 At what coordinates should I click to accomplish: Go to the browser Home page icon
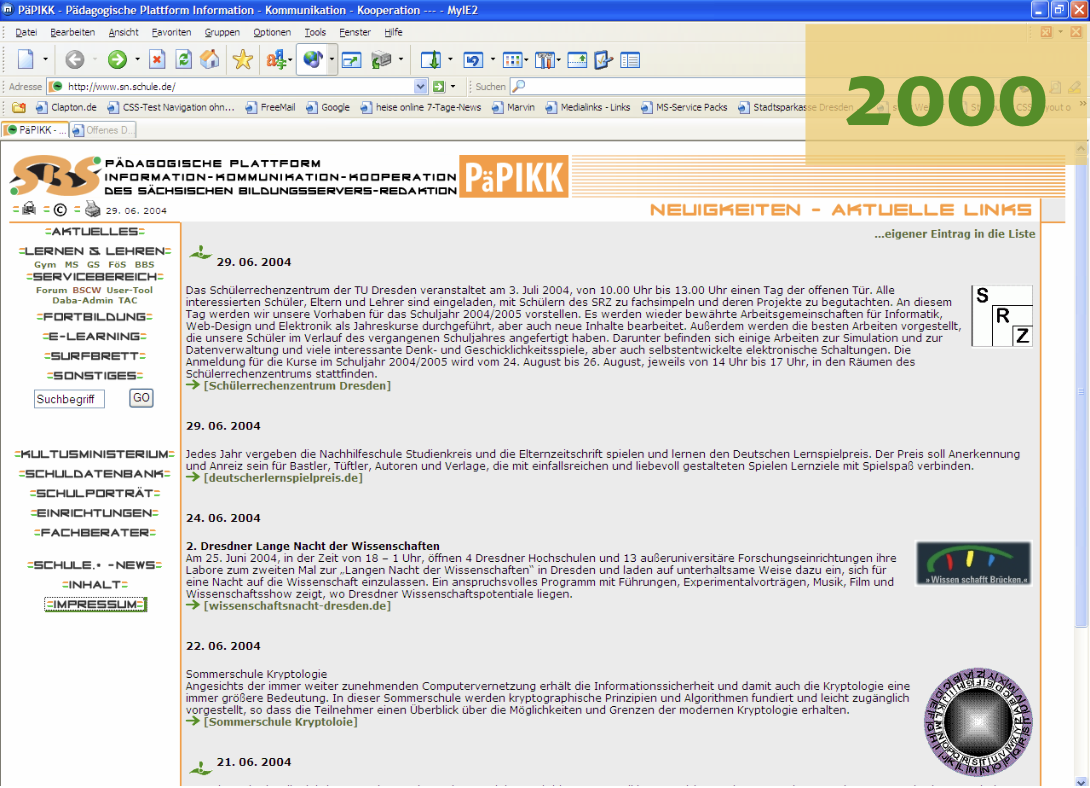[x=209, y=60]
